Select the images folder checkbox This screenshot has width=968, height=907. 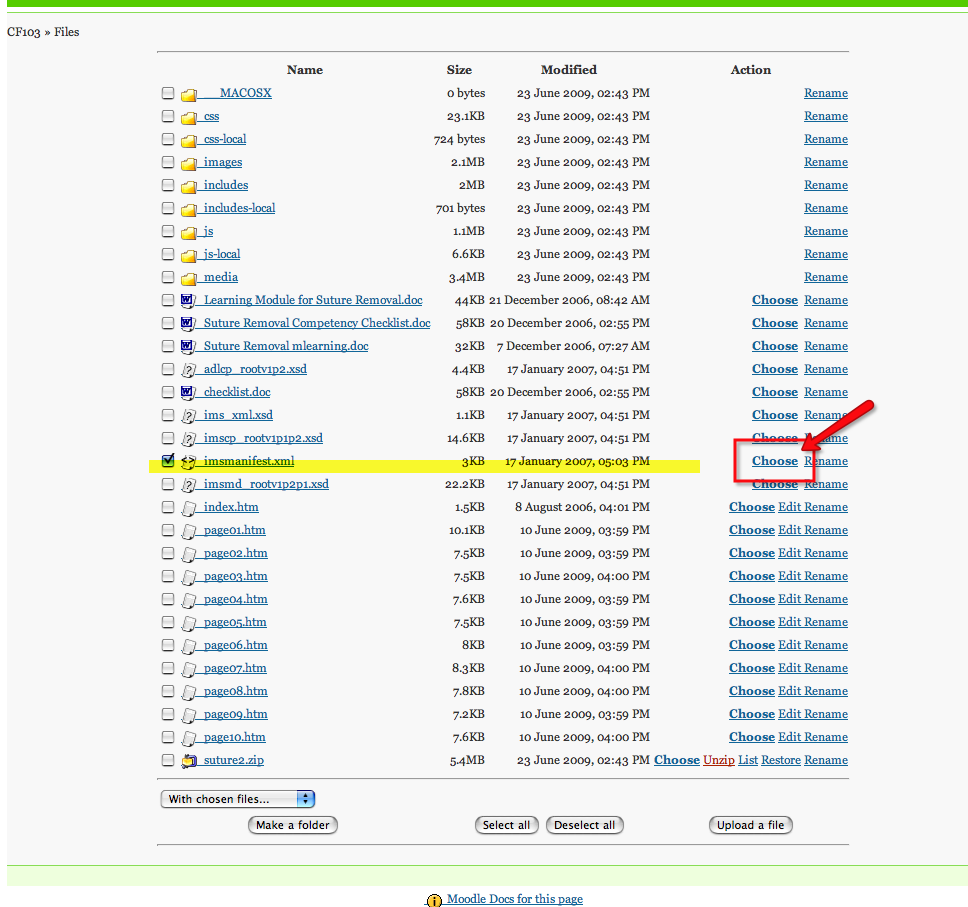point(168,162)
